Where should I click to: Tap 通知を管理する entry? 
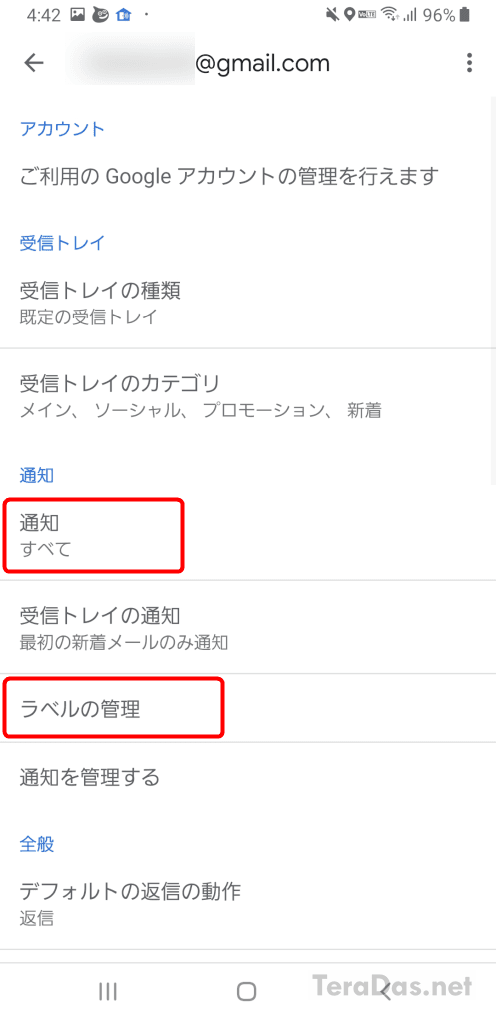(x=248, y=777)
